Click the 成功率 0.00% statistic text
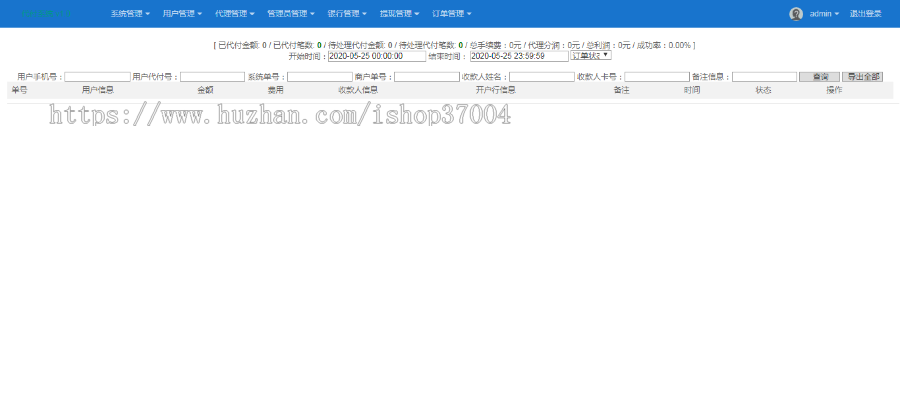Viewport: 900px width, 418px height. 664,45
